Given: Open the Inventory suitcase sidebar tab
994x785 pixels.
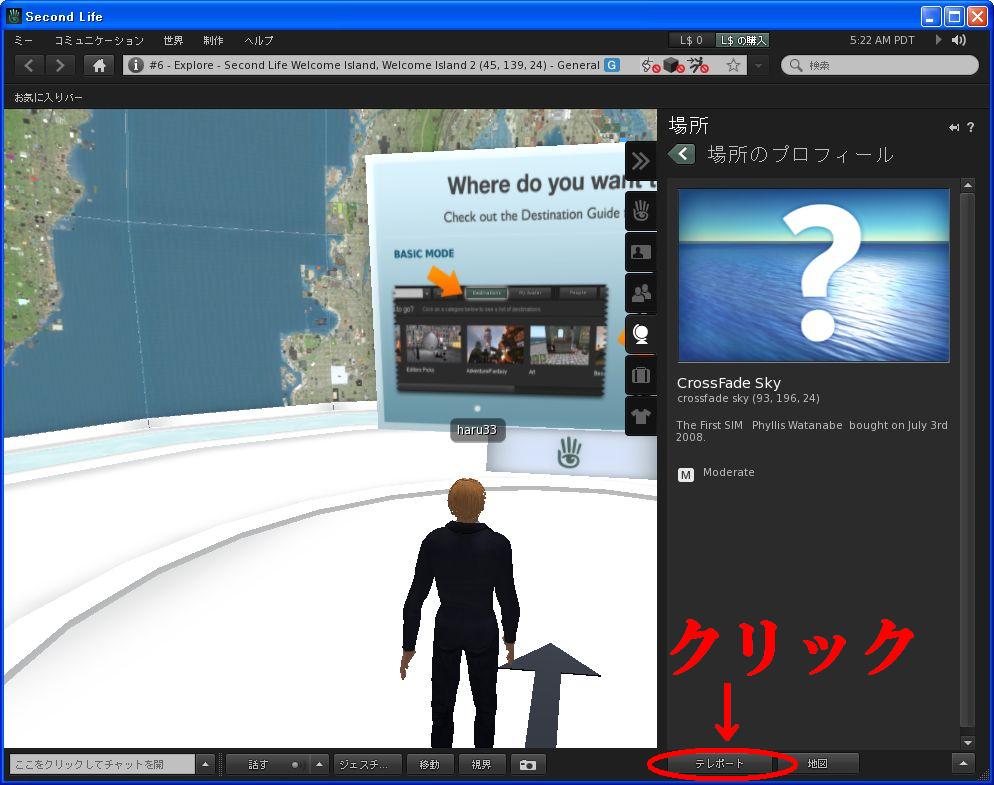Looking at the screenshot, I should [641, 375].
